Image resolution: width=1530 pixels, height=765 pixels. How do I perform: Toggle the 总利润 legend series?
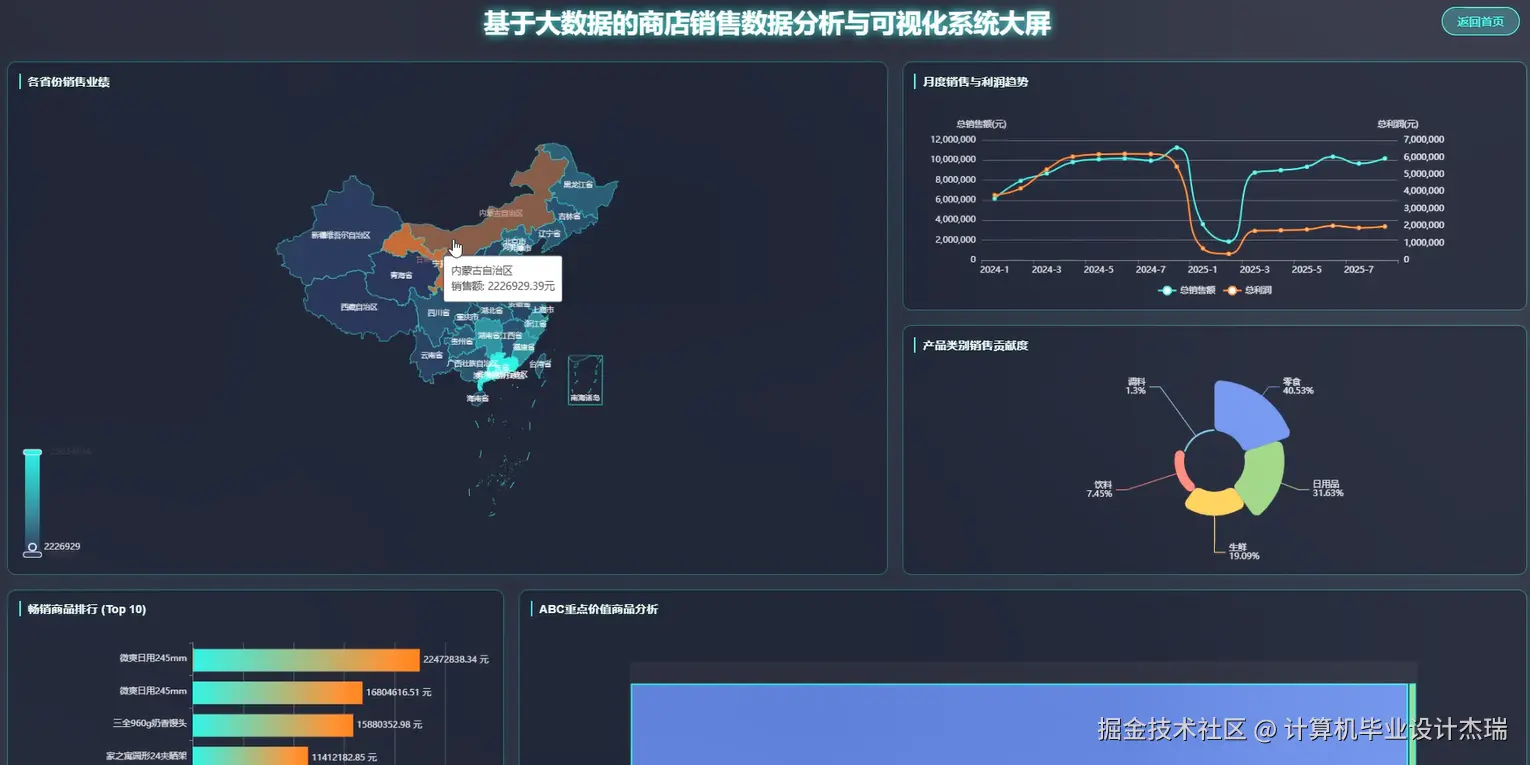point(1250,290)
